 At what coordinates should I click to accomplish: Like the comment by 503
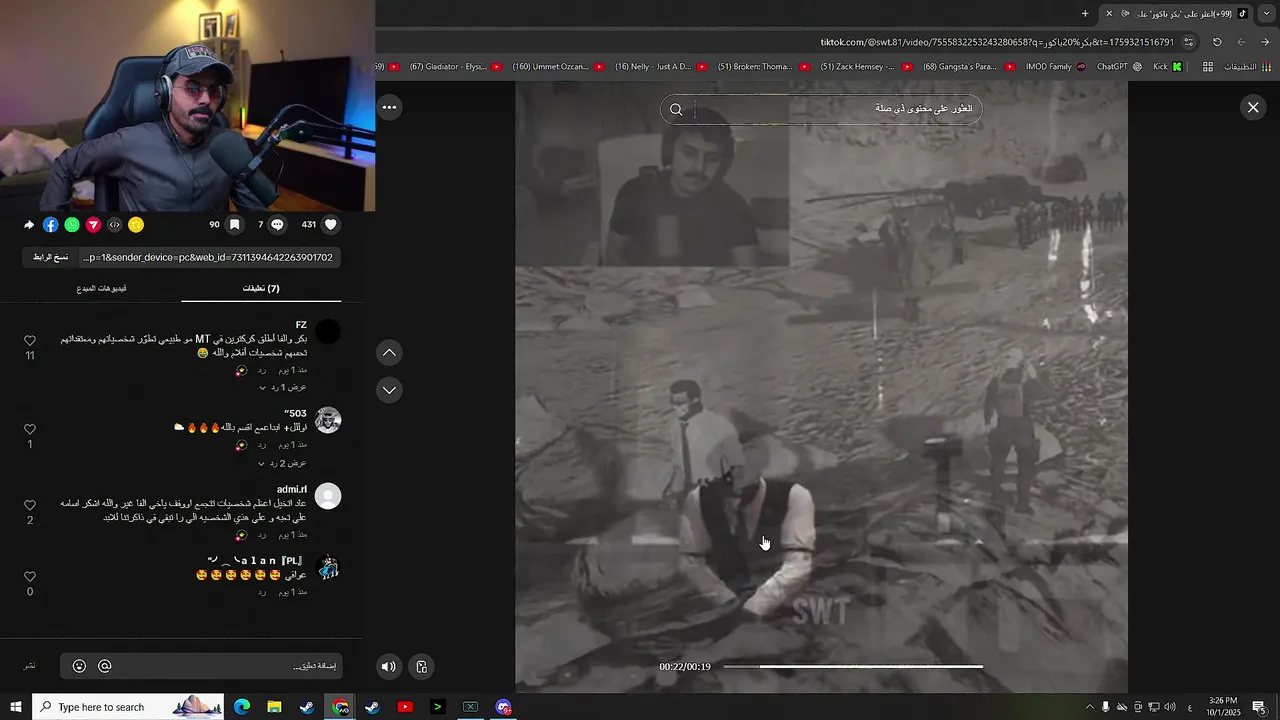point(30,429)
